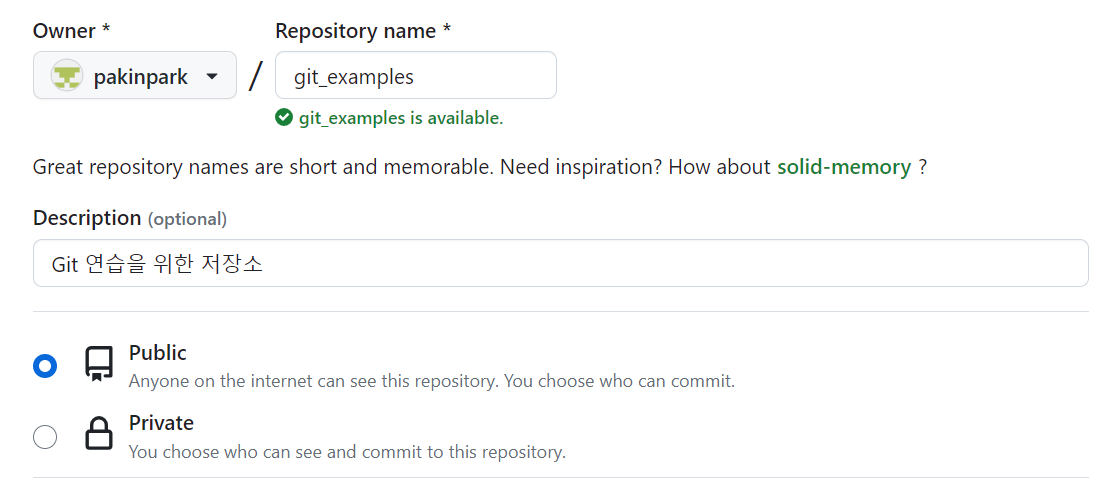Click the Description (optional) label
Image resolution: width=1116 pixels, height=490 pixels.
(x=129, y=218)
